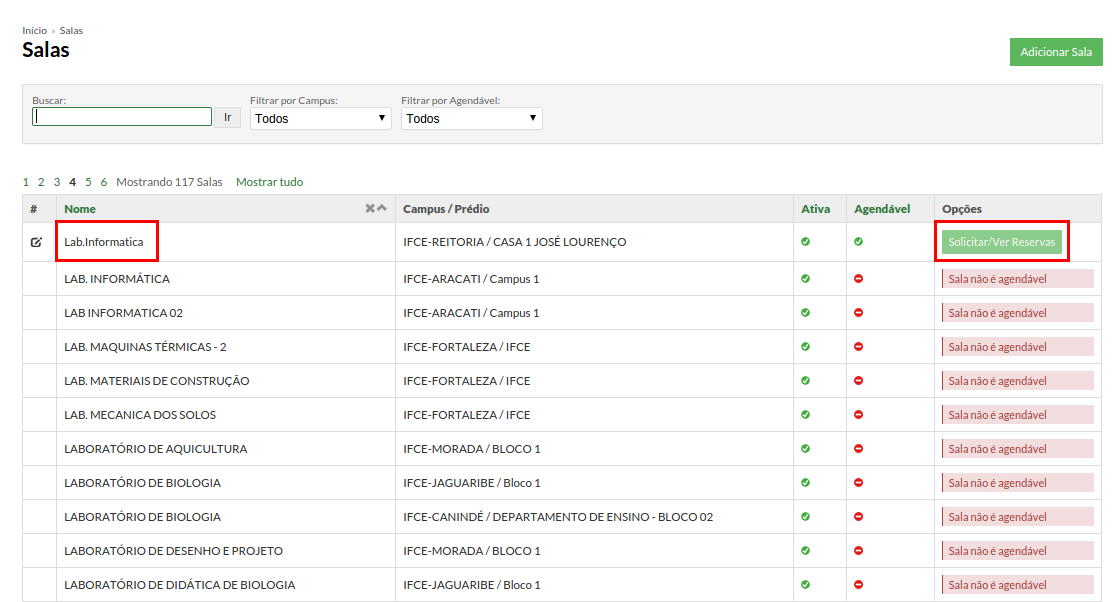Remove sorting with the X icon in Nome header
The width and height of the screenshot is (1119, 602).
[370, 208]
